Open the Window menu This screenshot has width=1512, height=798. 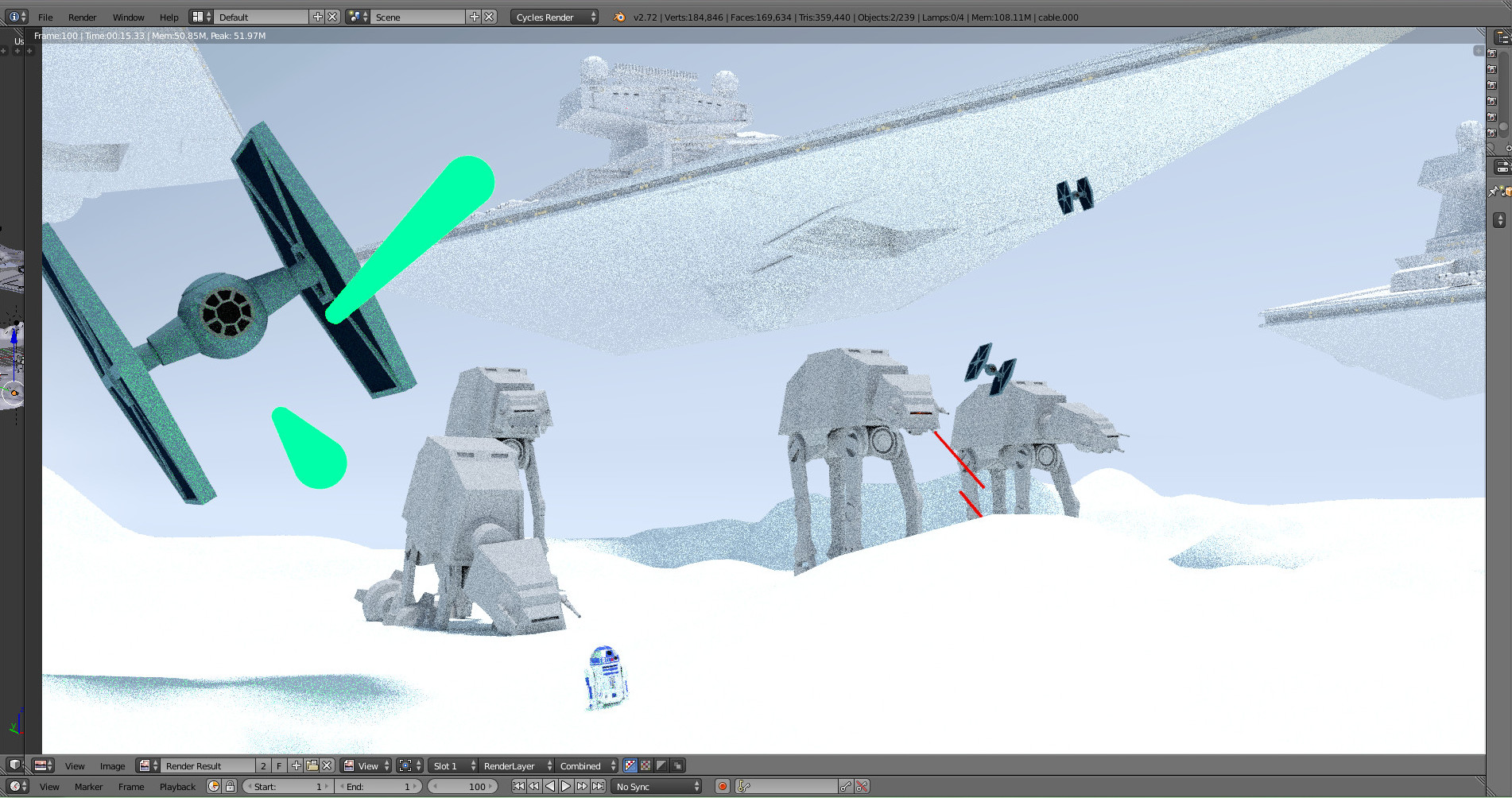(x=128, y=17)
